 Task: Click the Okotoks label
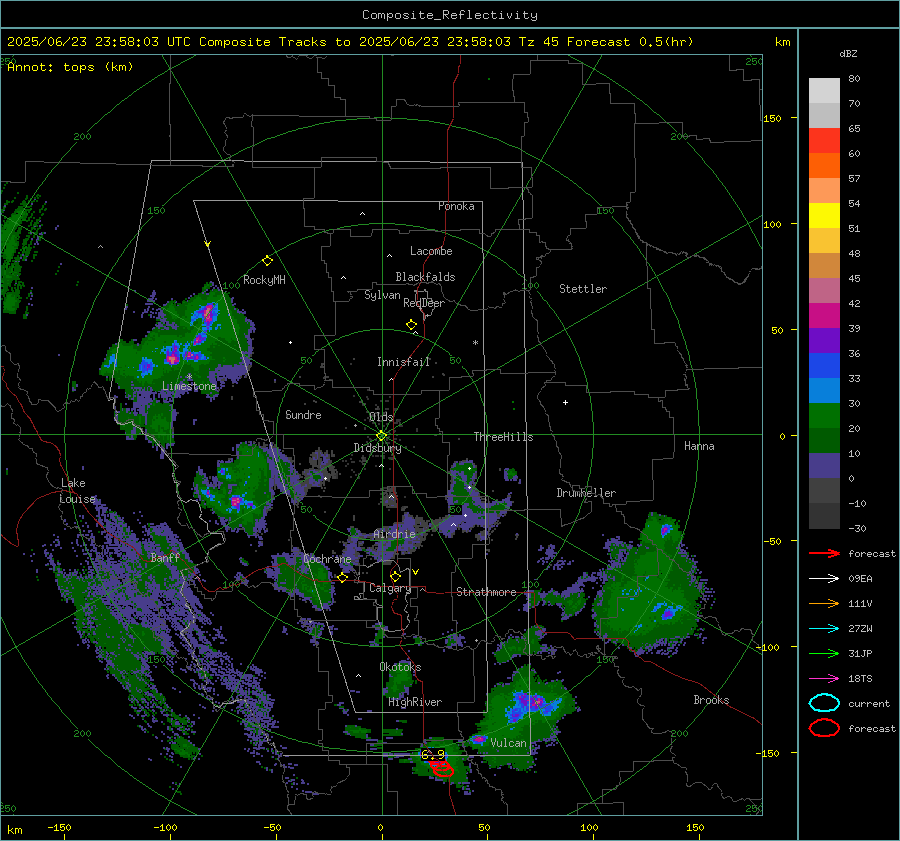400,667
